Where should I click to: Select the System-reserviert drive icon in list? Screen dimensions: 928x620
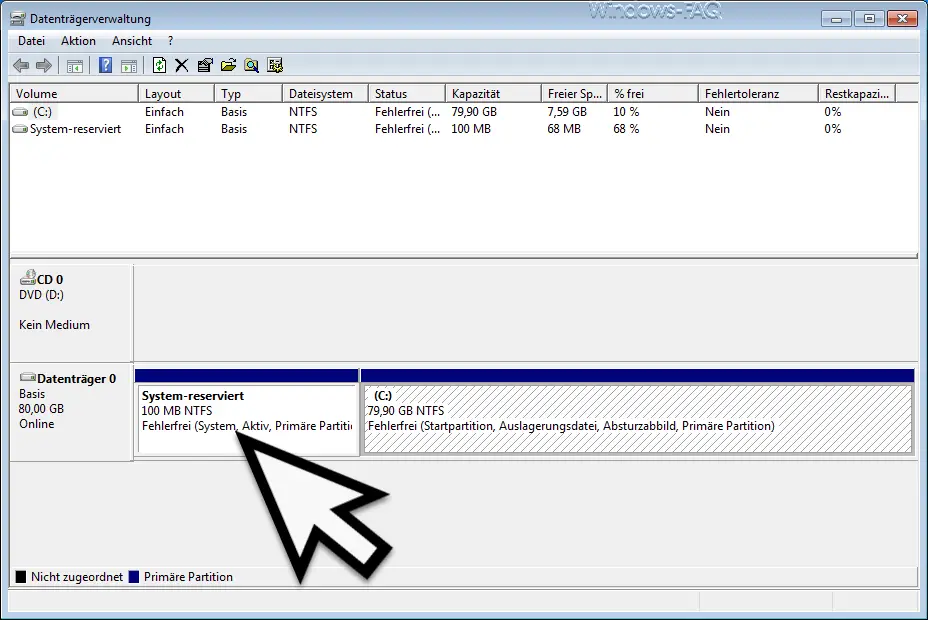(20, 129)
